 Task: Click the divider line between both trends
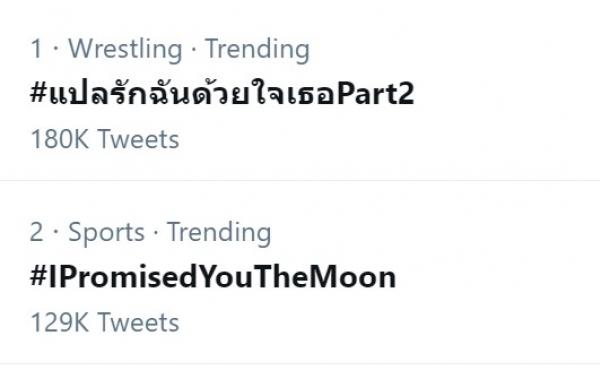tap(300, 180)
